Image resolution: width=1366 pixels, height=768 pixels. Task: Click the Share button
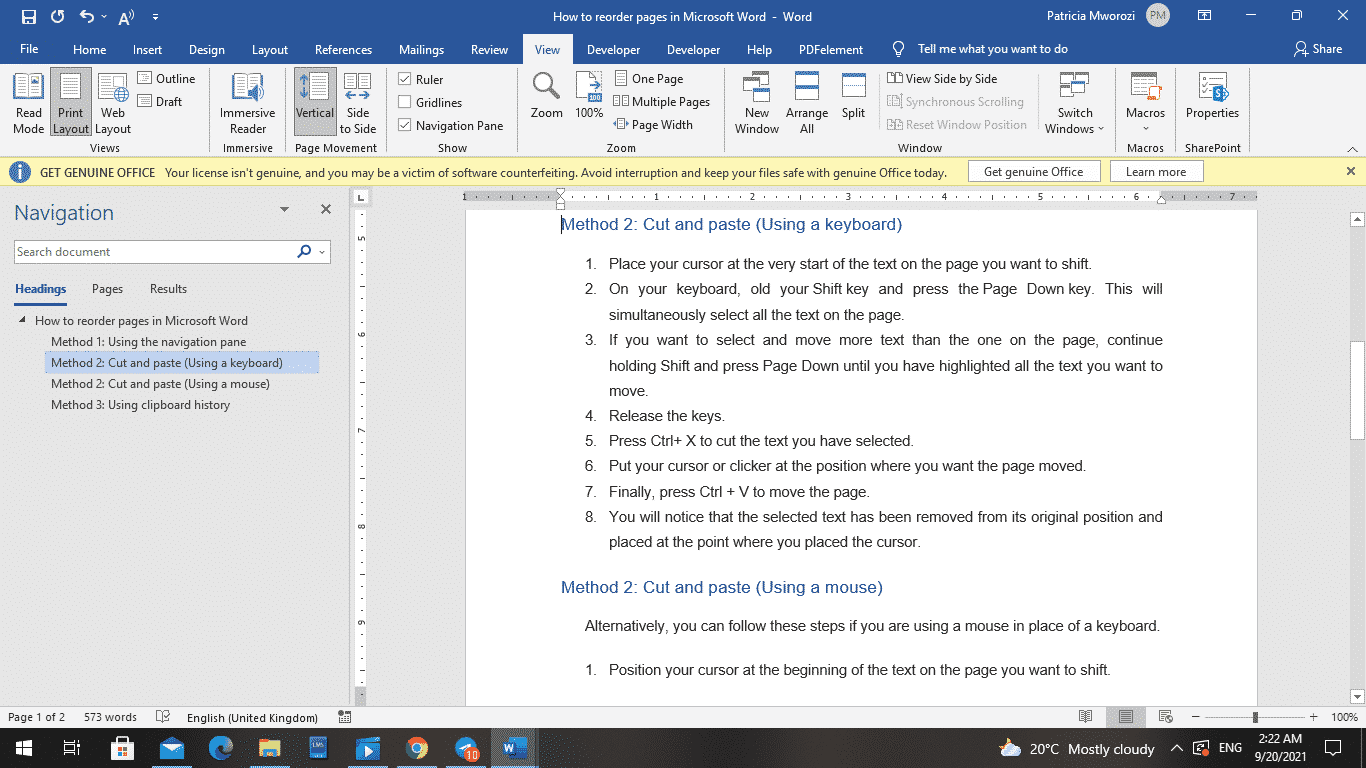(1317, 49)
